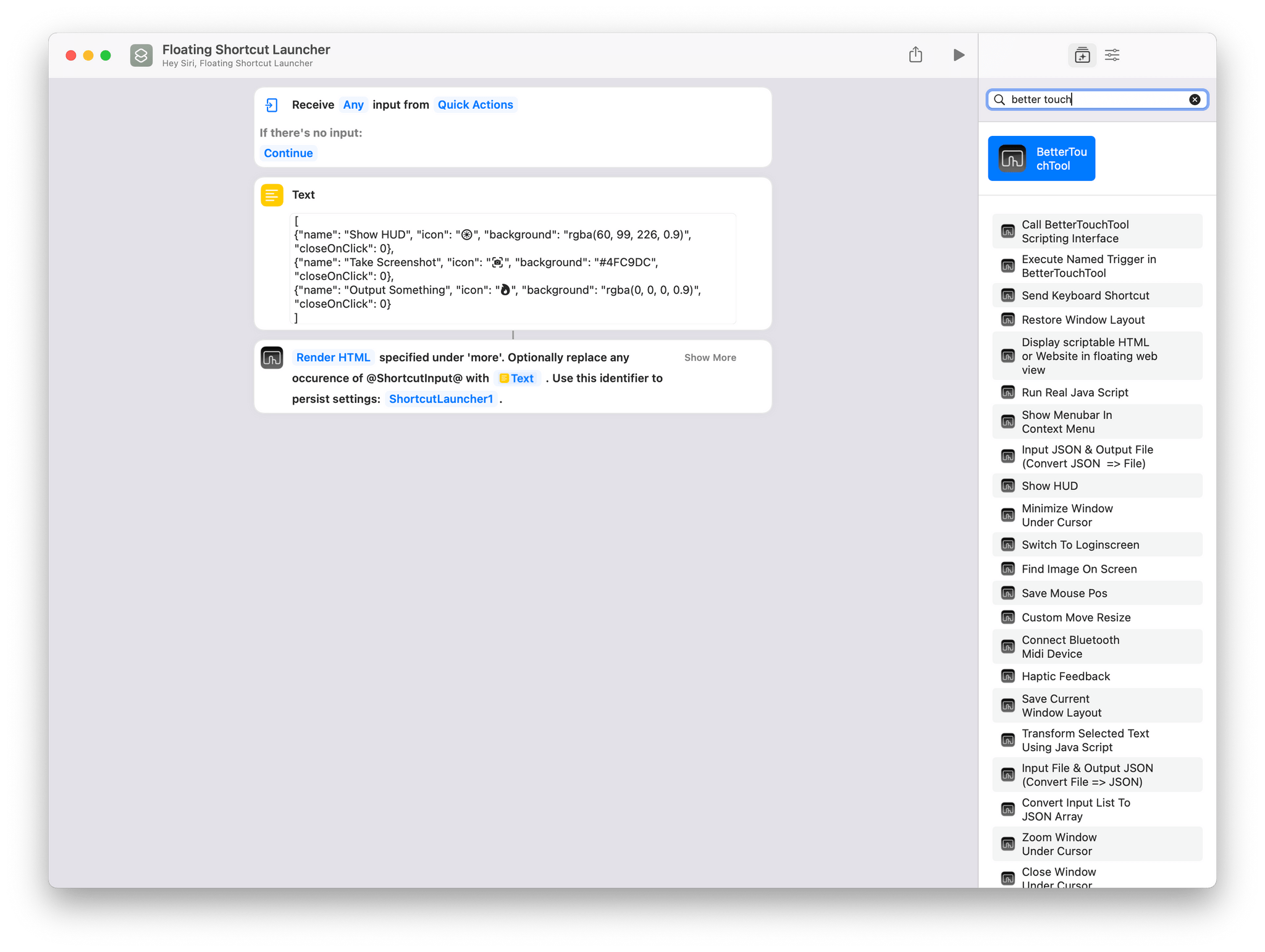Click Show More in Render HTML block
Screen dimensions: 1265x952
[x=710, y=357]
